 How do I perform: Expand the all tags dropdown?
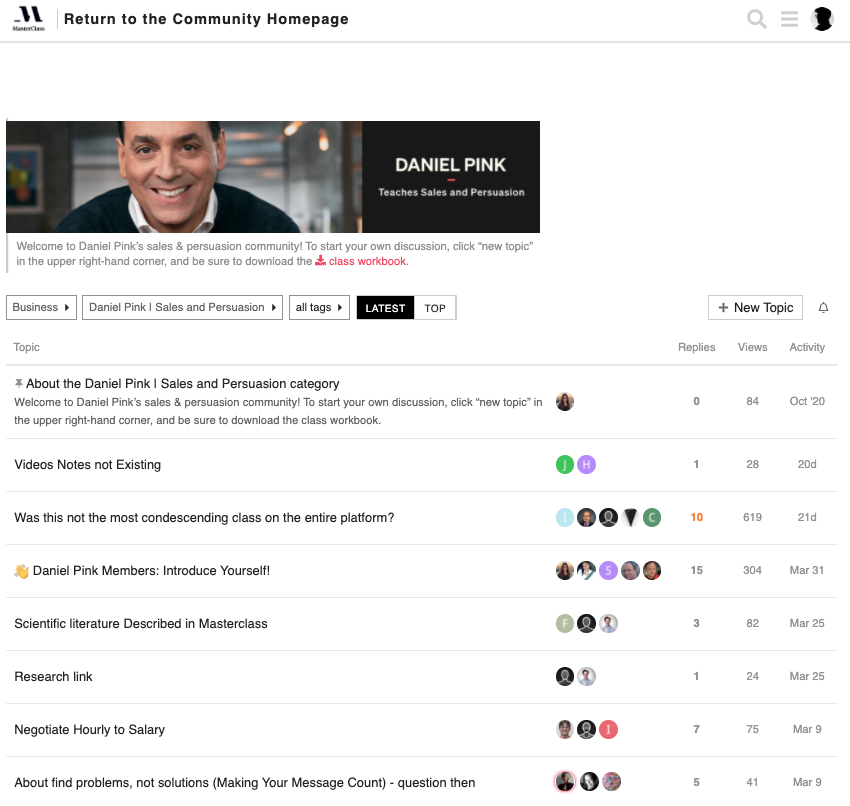[x=319, y=307]
